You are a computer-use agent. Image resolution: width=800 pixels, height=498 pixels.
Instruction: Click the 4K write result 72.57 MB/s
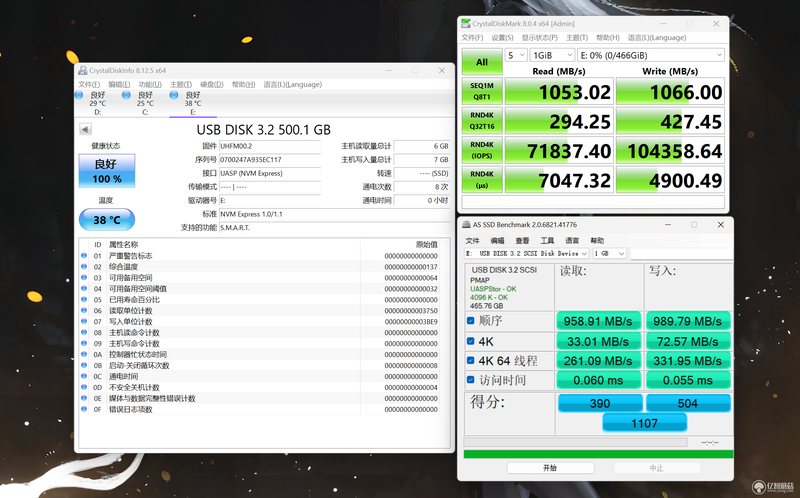(688, 341)
